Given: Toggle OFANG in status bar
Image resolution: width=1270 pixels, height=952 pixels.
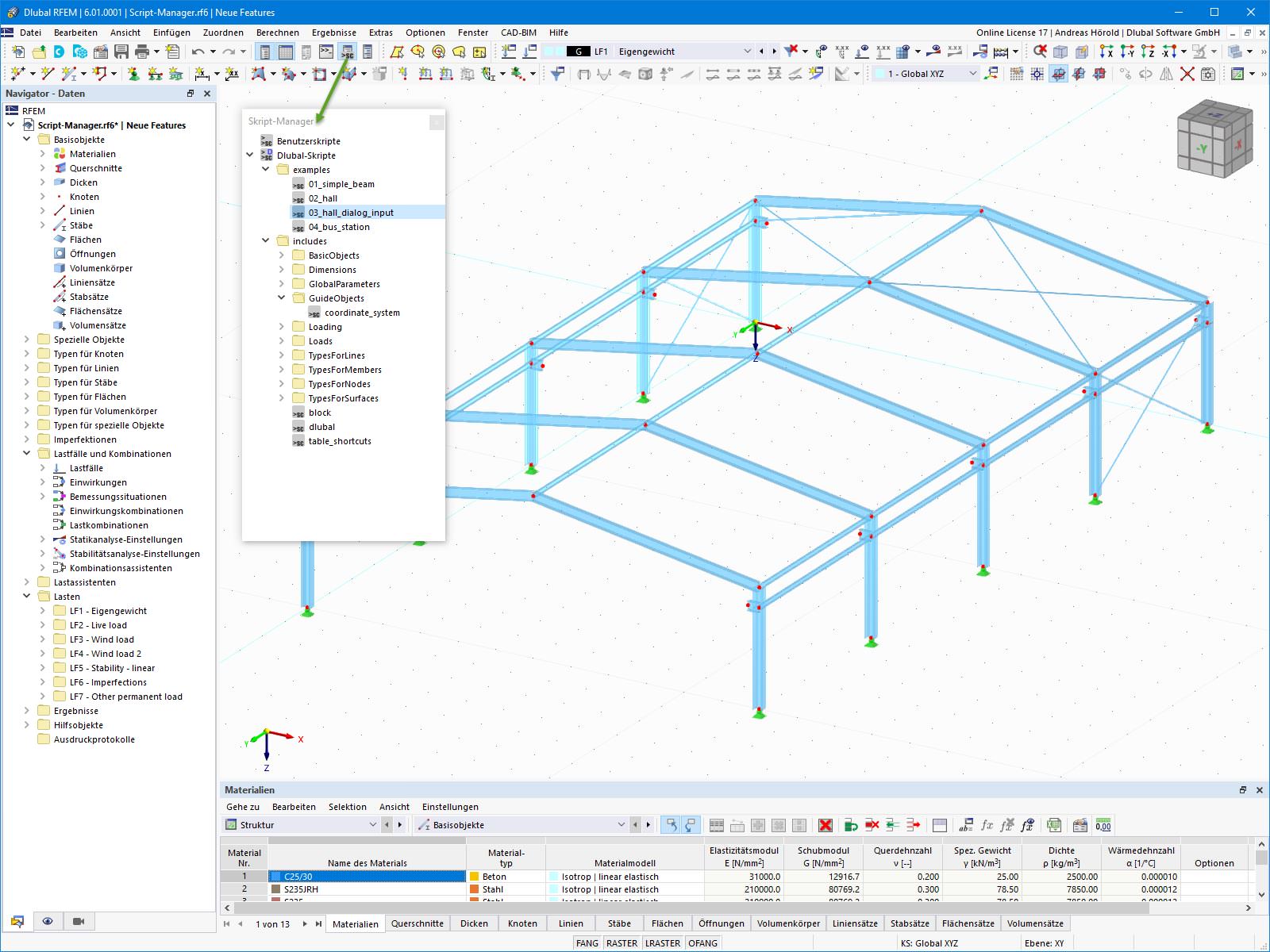Looking at the screenshot, I should tap(702, 943).
